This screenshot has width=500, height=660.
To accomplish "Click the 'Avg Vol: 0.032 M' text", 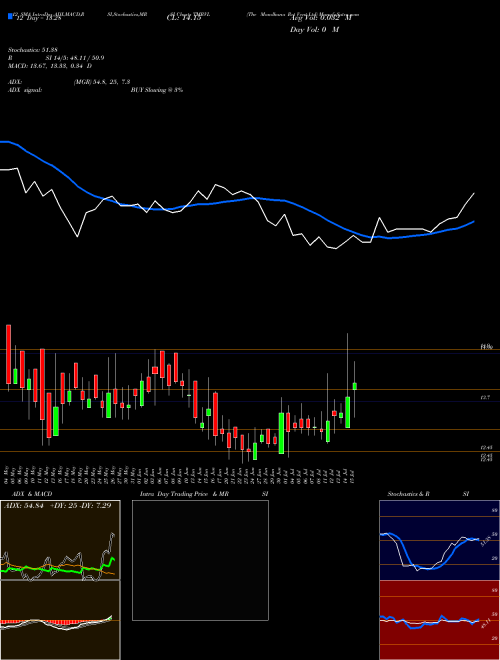I will tap(320, 18).
